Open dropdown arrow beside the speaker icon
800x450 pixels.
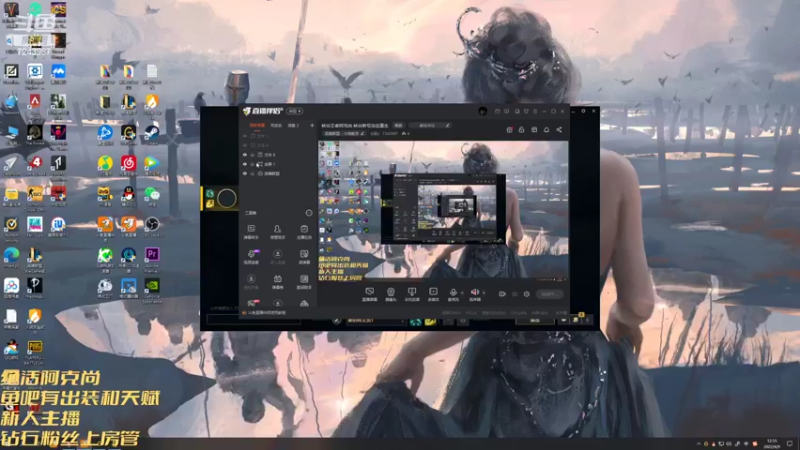pos(484,293)
